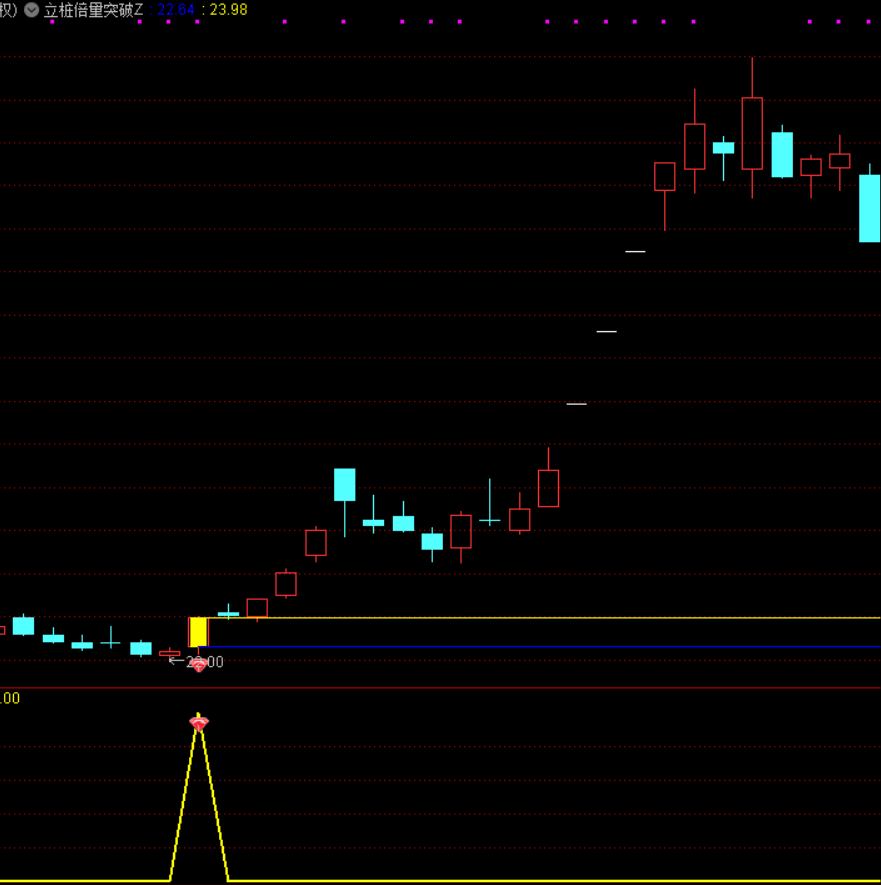The image size is (881, 885).
Task: Click the large cyan candle at far right edge
Action: click(x=869, y=208)
